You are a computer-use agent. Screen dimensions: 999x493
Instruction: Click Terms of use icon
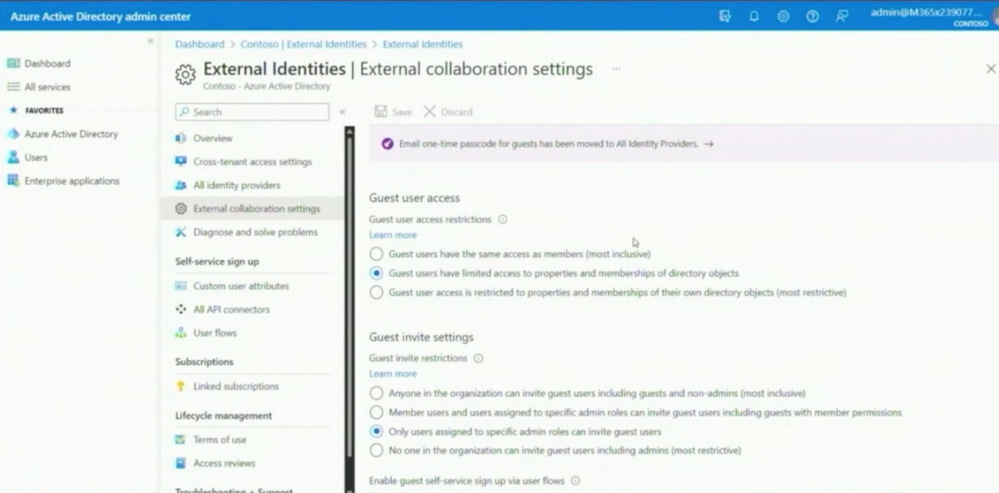coord(181,439)
